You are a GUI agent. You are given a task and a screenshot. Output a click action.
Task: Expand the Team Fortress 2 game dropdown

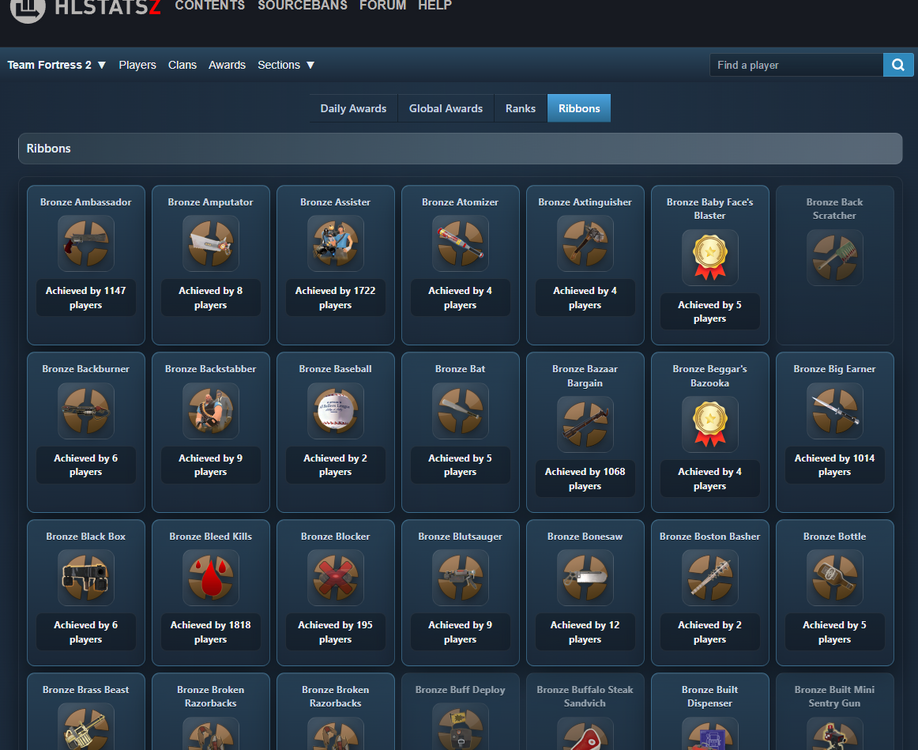tap(57, 65)
